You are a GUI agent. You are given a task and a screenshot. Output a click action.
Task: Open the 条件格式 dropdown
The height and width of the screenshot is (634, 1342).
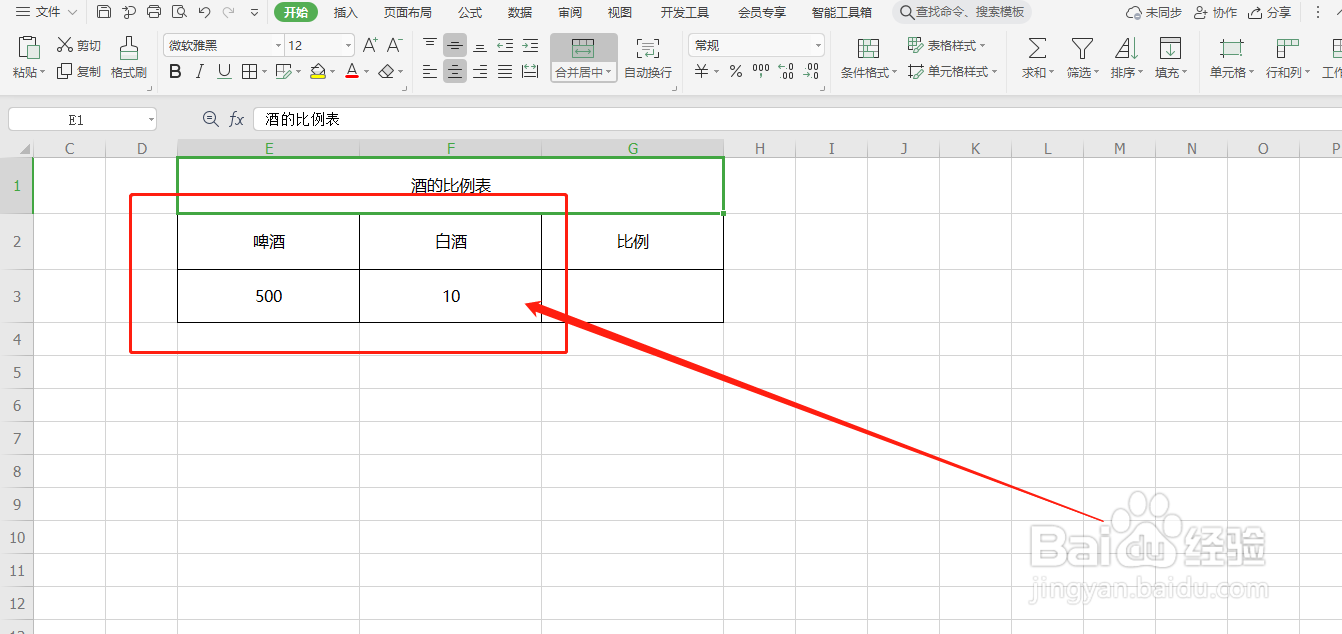tap(869, 73)
